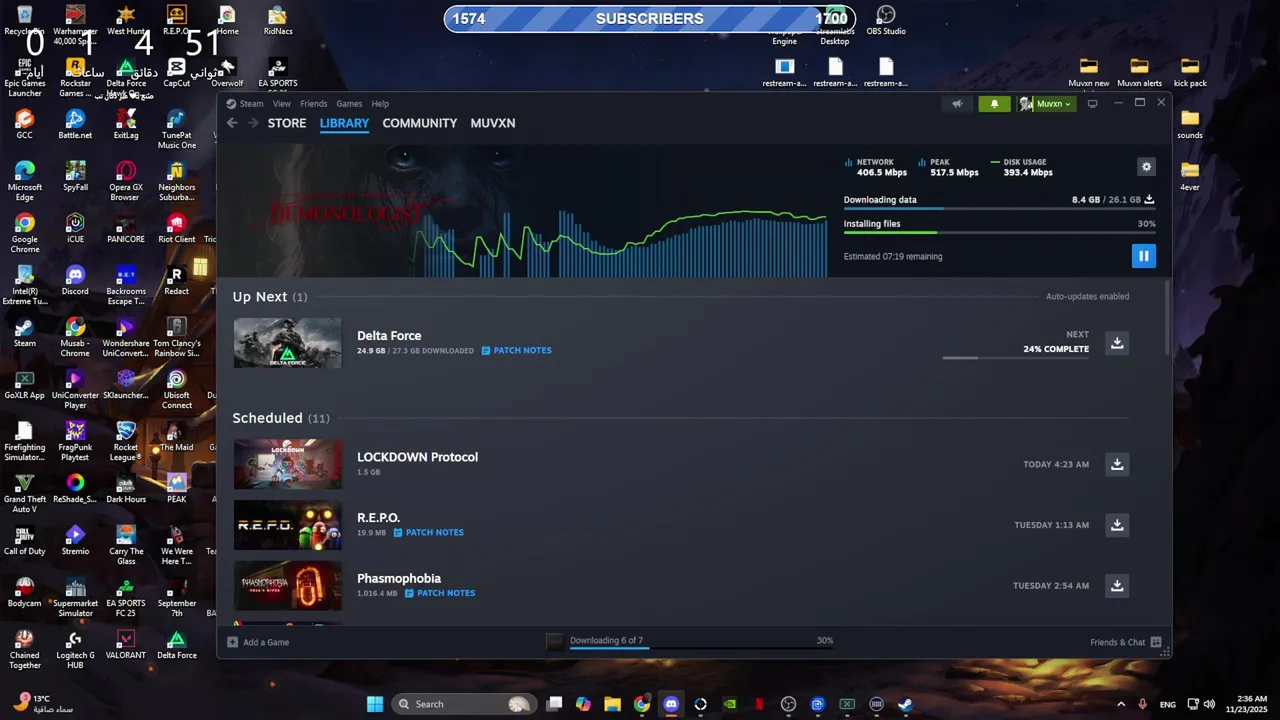Viewport: 1280px width, 720px height.
Task: Switch to the STORE tab
Action: (x=287, y=123)
